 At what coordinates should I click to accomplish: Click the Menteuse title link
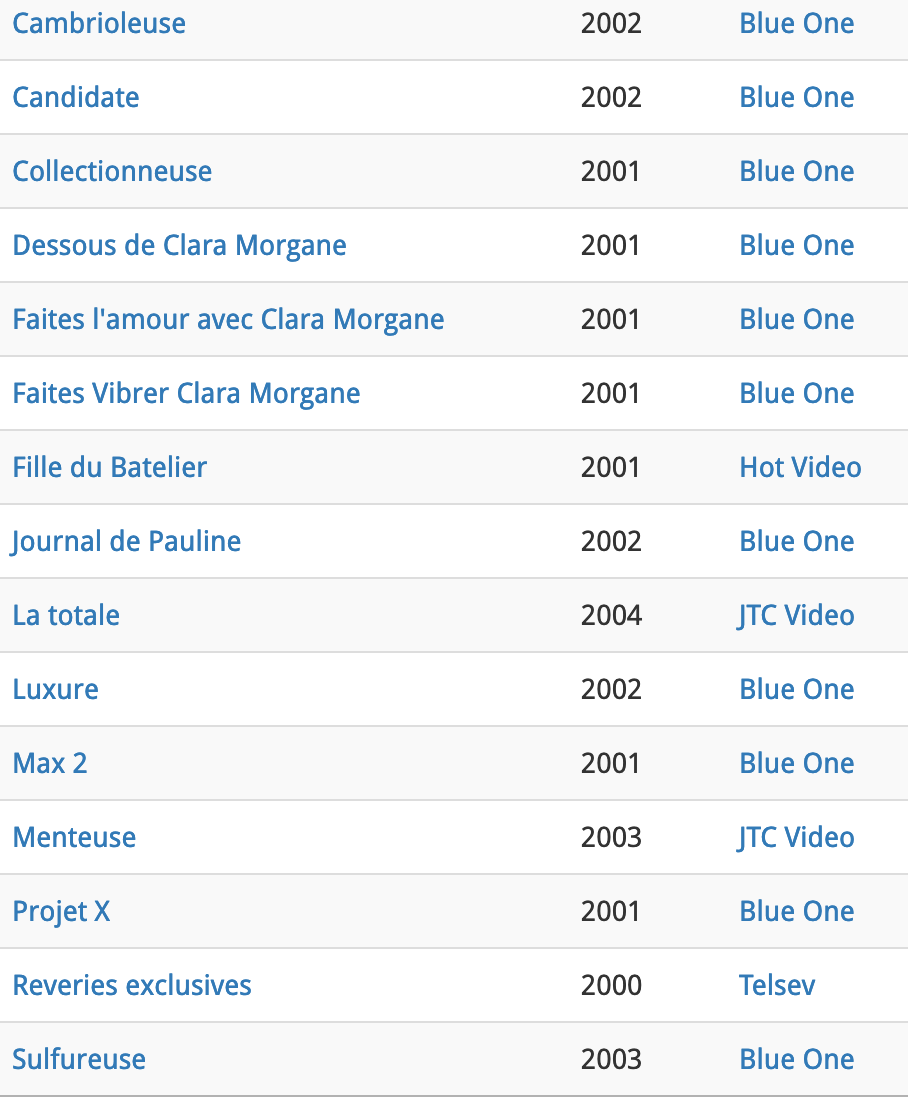tap(74, 837)
